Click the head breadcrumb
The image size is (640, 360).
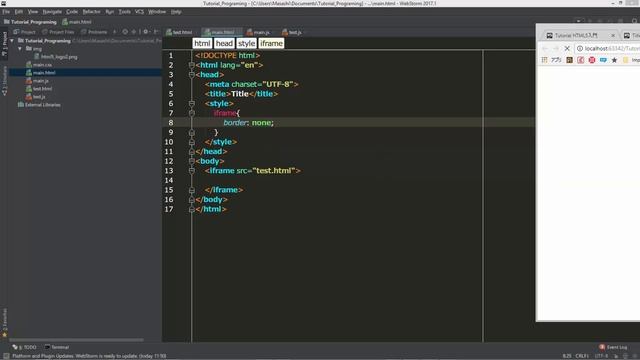[224, 43]
